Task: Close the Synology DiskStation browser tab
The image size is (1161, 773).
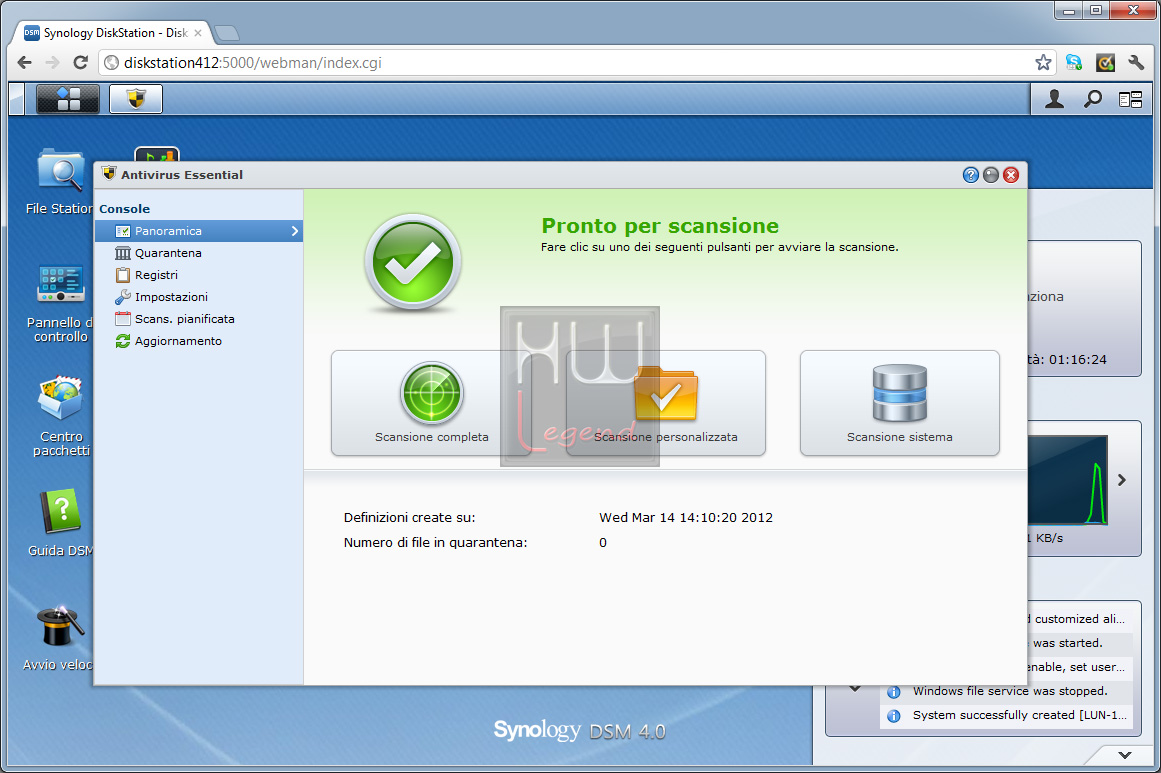Action: (x=198, y=33)
